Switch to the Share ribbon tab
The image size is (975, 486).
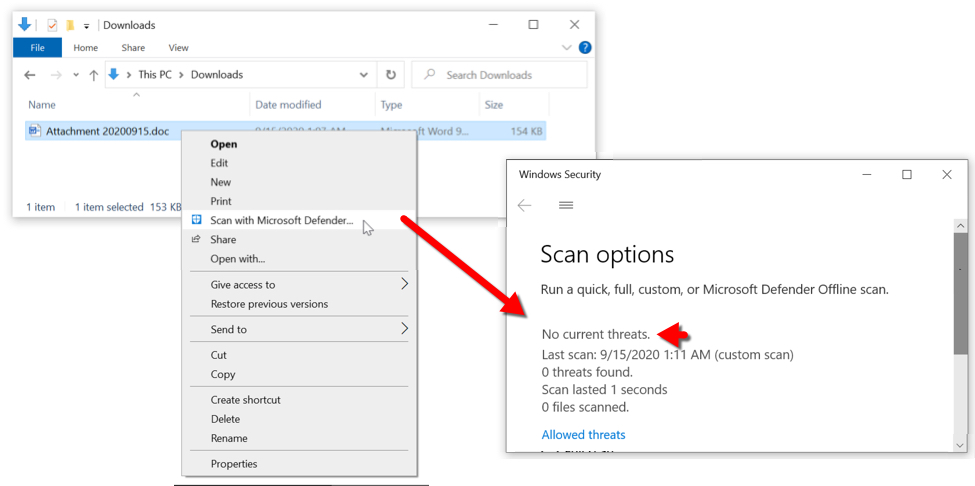pyautogui.click(x=133, y=47)
